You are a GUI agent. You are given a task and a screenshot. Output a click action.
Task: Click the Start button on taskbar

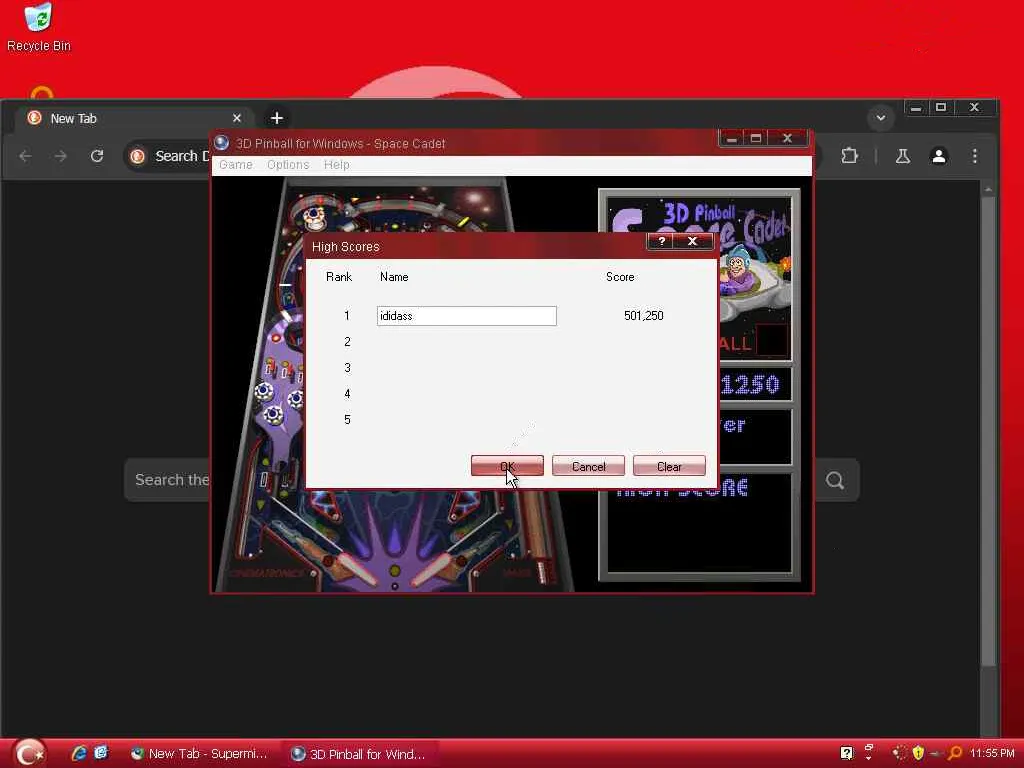click(x=29, y=754)
